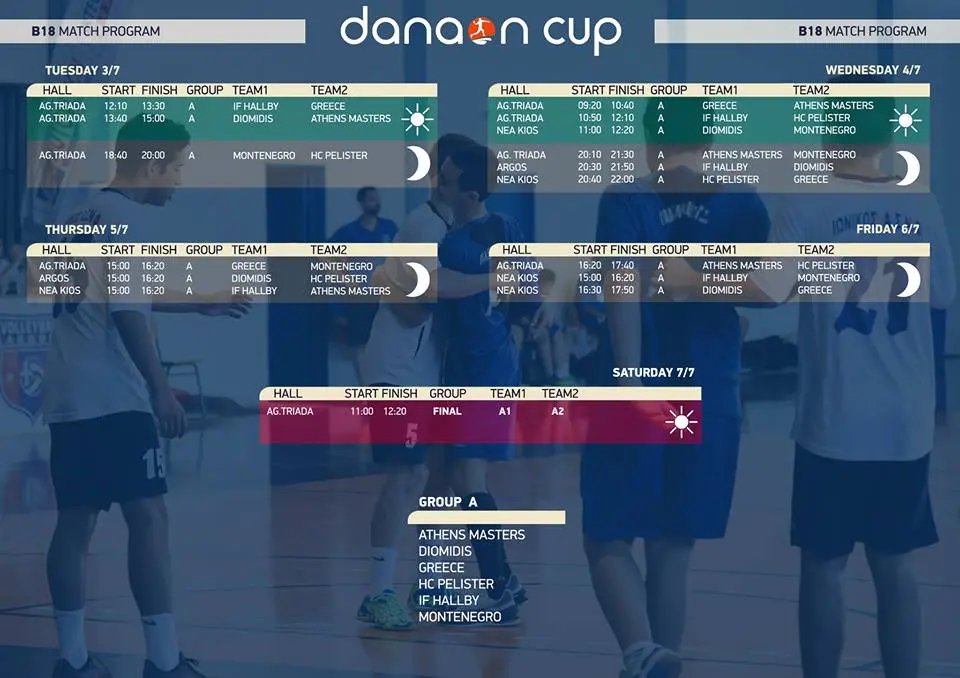Click DIOMIDIS in the Group A list
The width and height of the screenshot is (960, 678).
(x=445, y=551)
